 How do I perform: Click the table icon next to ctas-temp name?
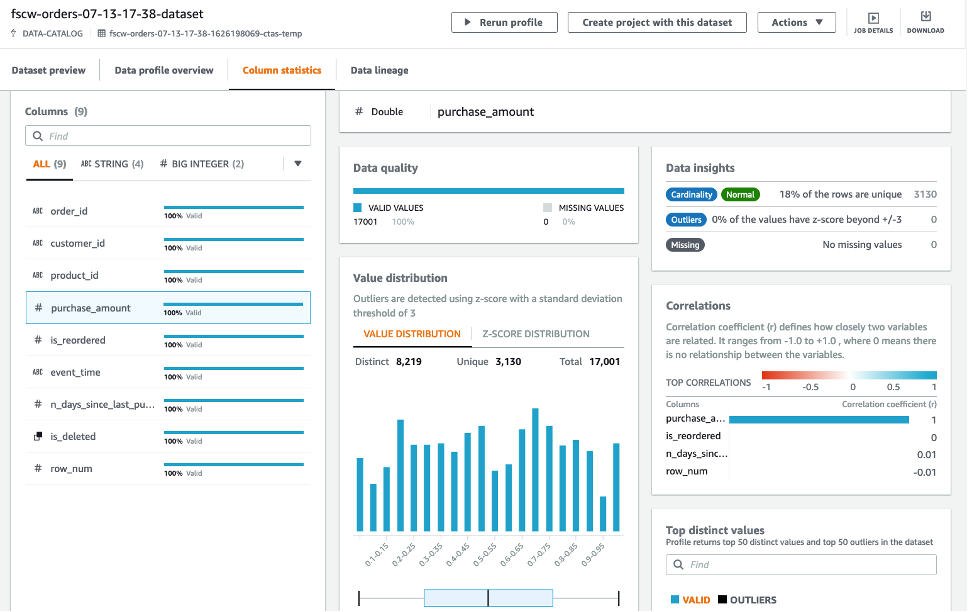102,33
